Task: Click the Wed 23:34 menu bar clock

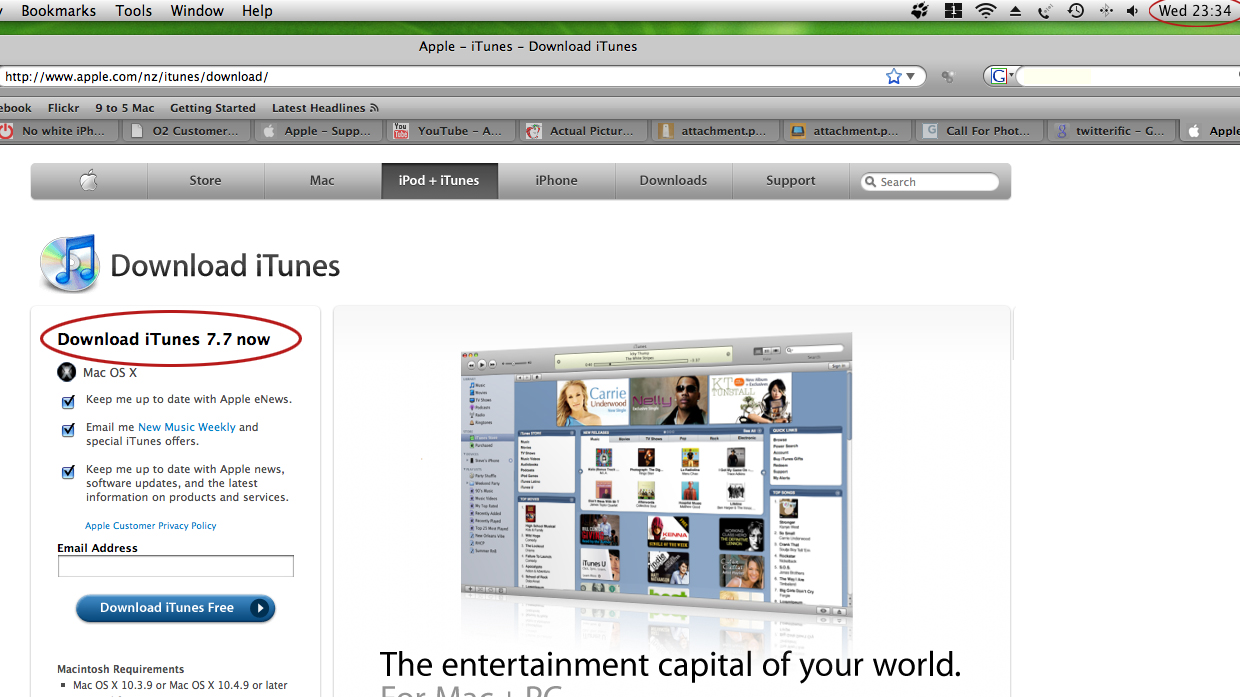Action: [1195, 11]
